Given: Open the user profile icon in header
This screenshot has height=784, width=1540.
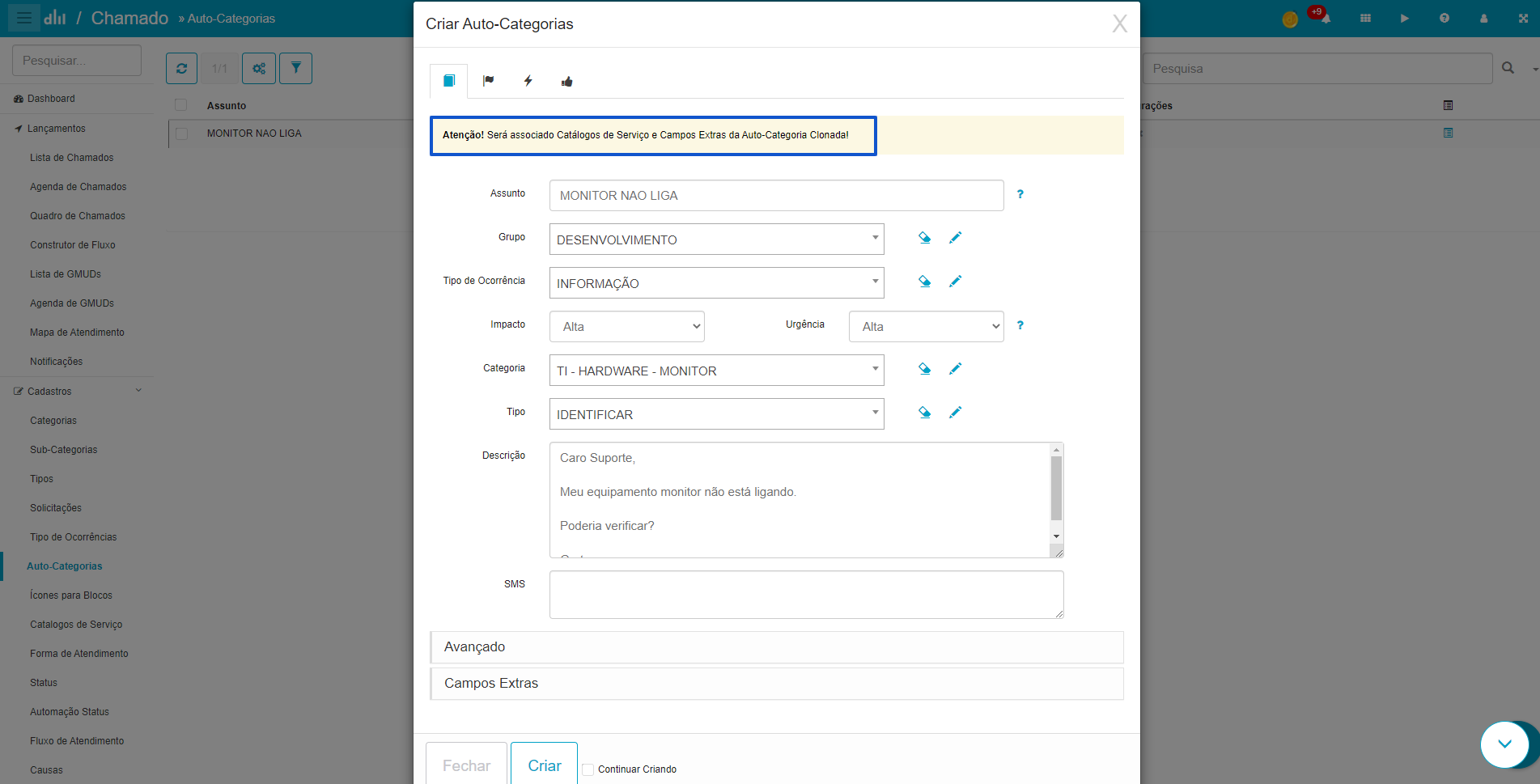Looking at the screenshot, I should [x=1483, y=18].
